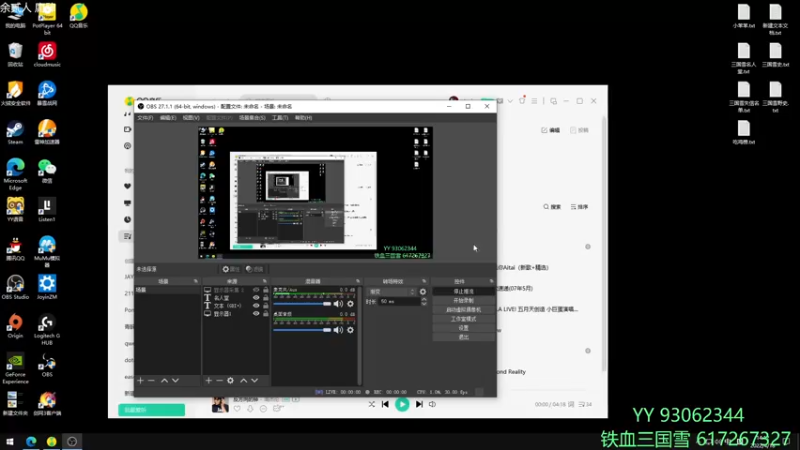Adjust the desktop audio volume slider
Viewport: 800px width, 450px height.
pos(302,330)
